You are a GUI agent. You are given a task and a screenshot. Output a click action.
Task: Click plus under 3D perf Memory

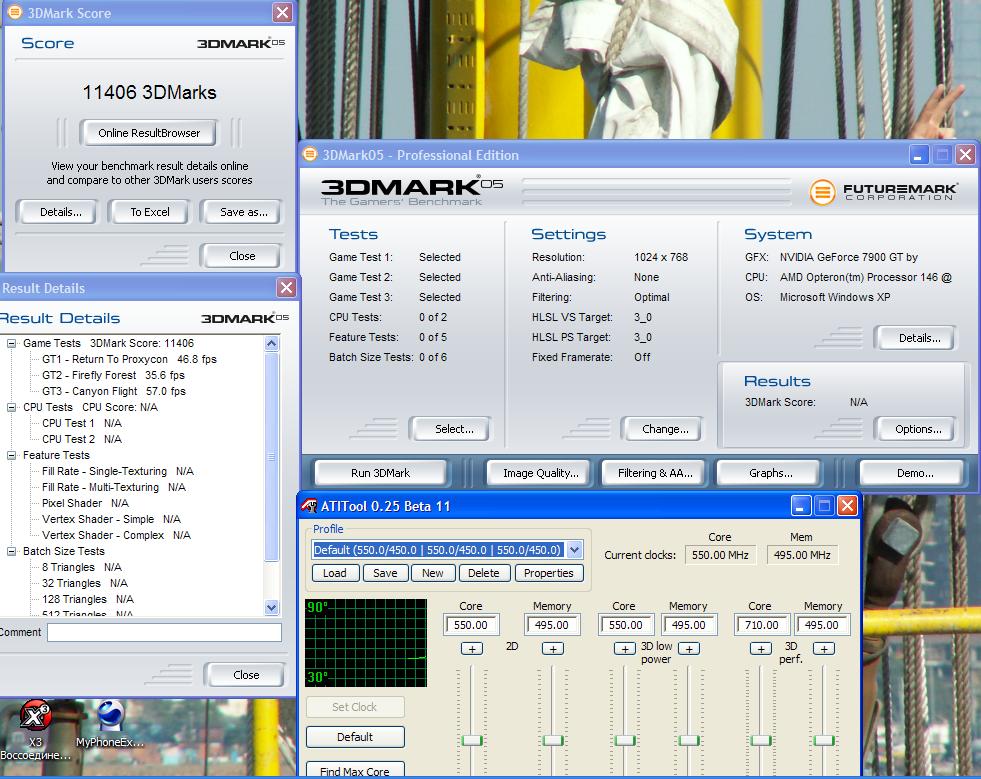824,649
